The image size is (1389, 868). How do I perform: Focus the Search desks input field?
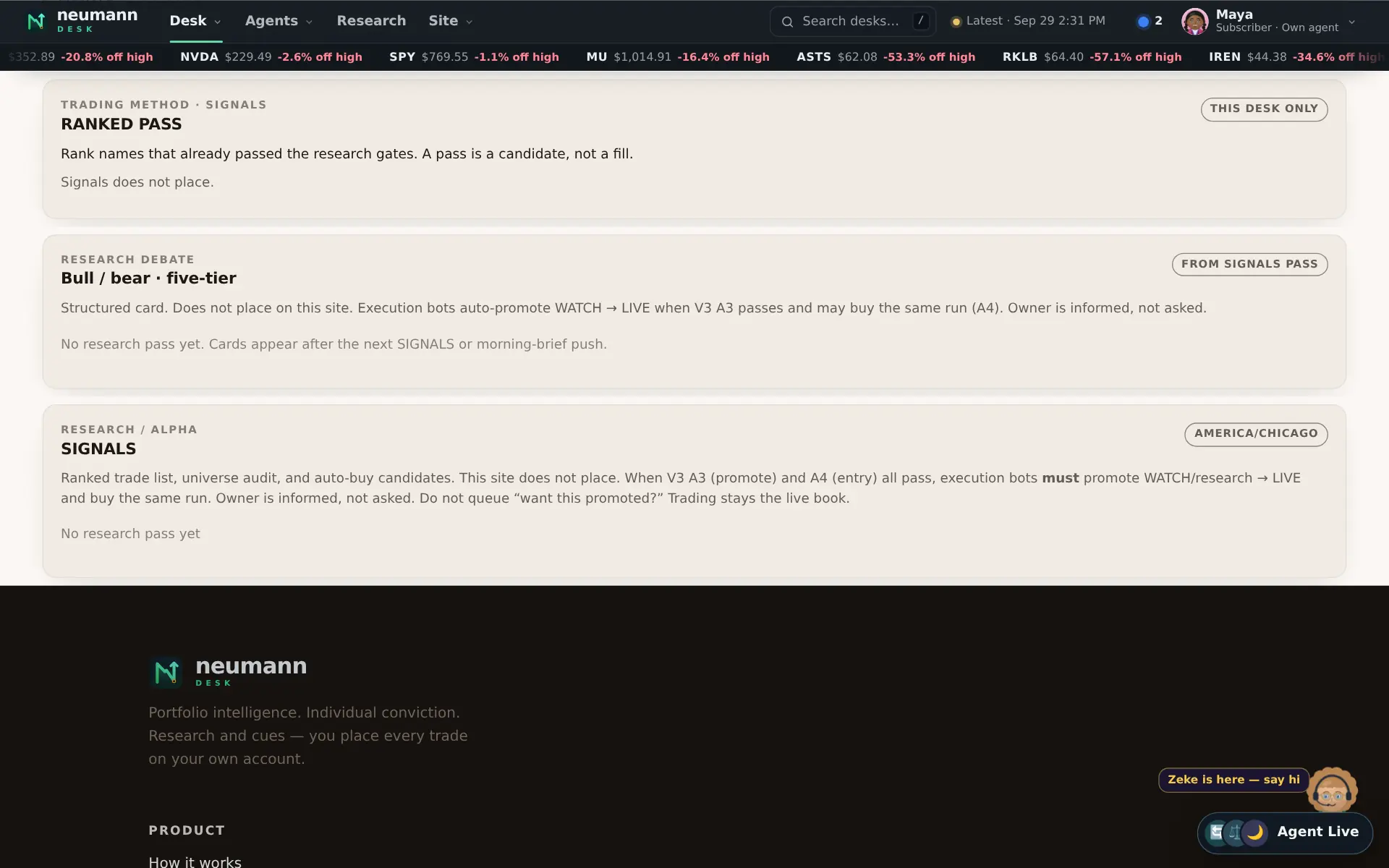click(853, 21)
